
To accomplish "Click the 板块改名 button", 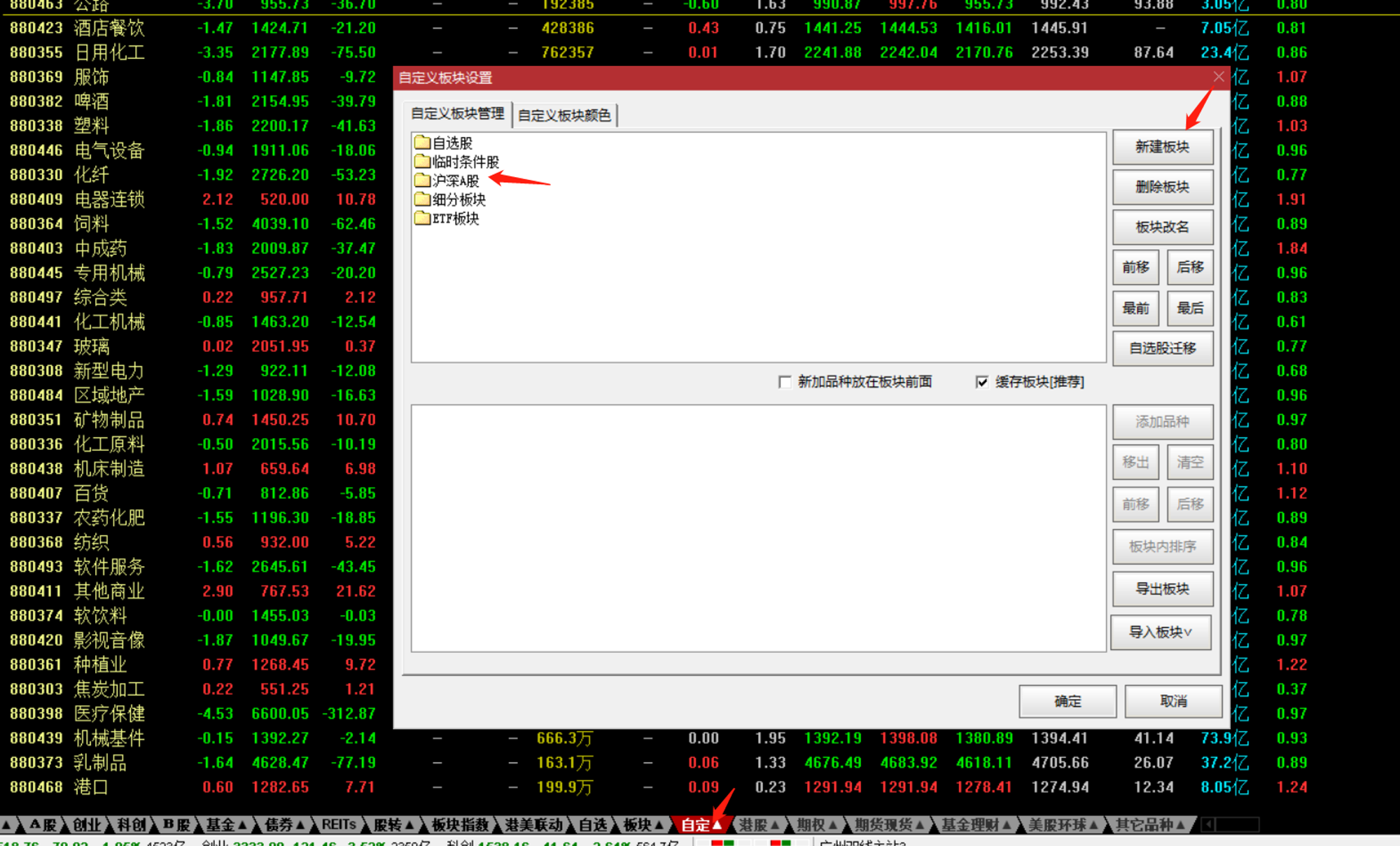I will coord(1163,227).
